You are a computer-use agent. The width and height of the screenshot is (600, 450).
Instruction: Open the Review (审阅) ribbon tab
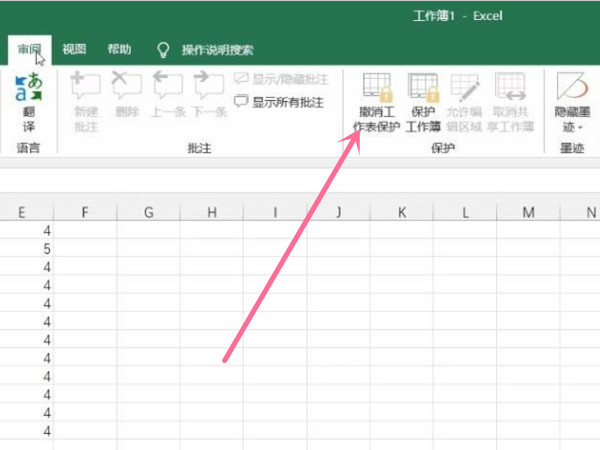tap(29, 49)
